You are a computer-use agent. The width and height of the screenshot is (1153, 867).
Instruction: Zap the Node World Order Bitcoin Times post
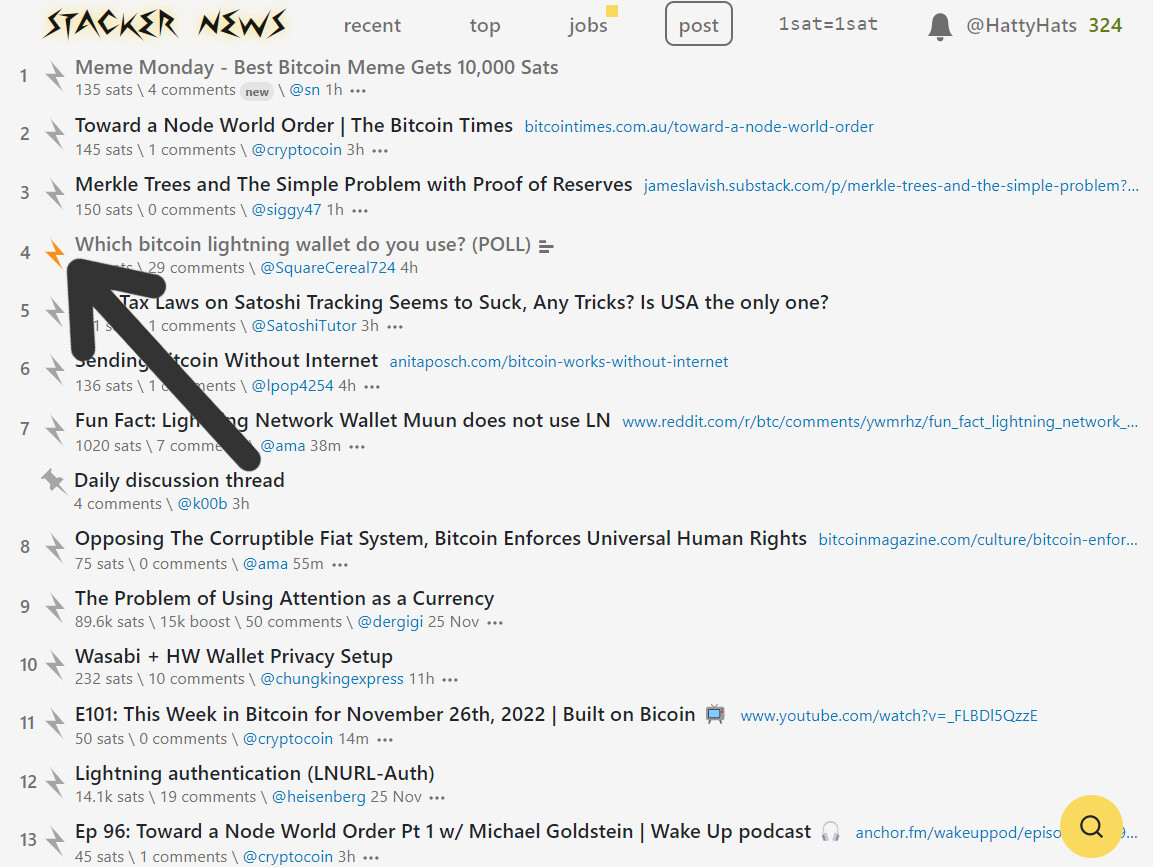55,134
